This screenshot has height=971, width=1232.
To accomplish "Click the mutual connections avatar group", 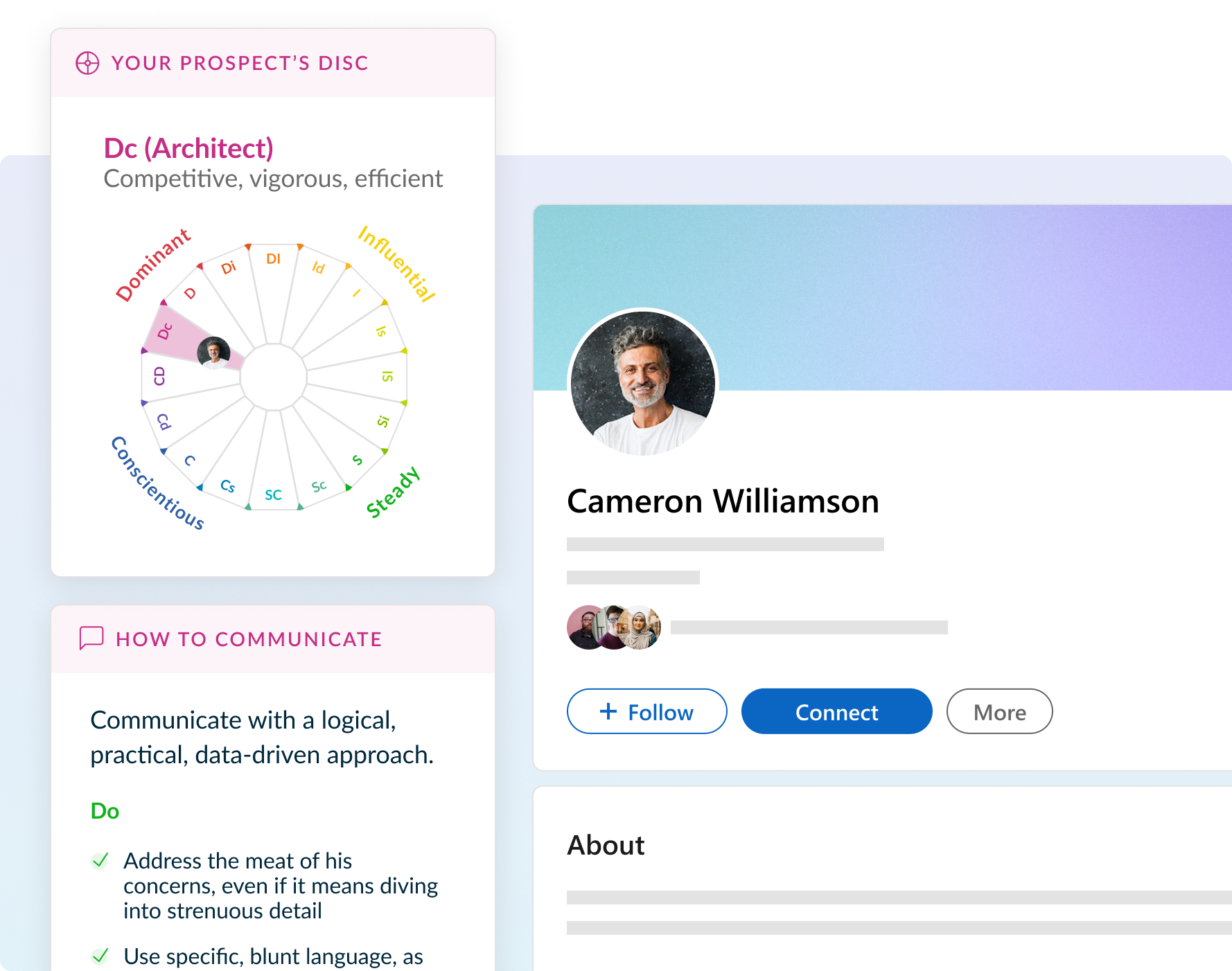I will [613, 627].
